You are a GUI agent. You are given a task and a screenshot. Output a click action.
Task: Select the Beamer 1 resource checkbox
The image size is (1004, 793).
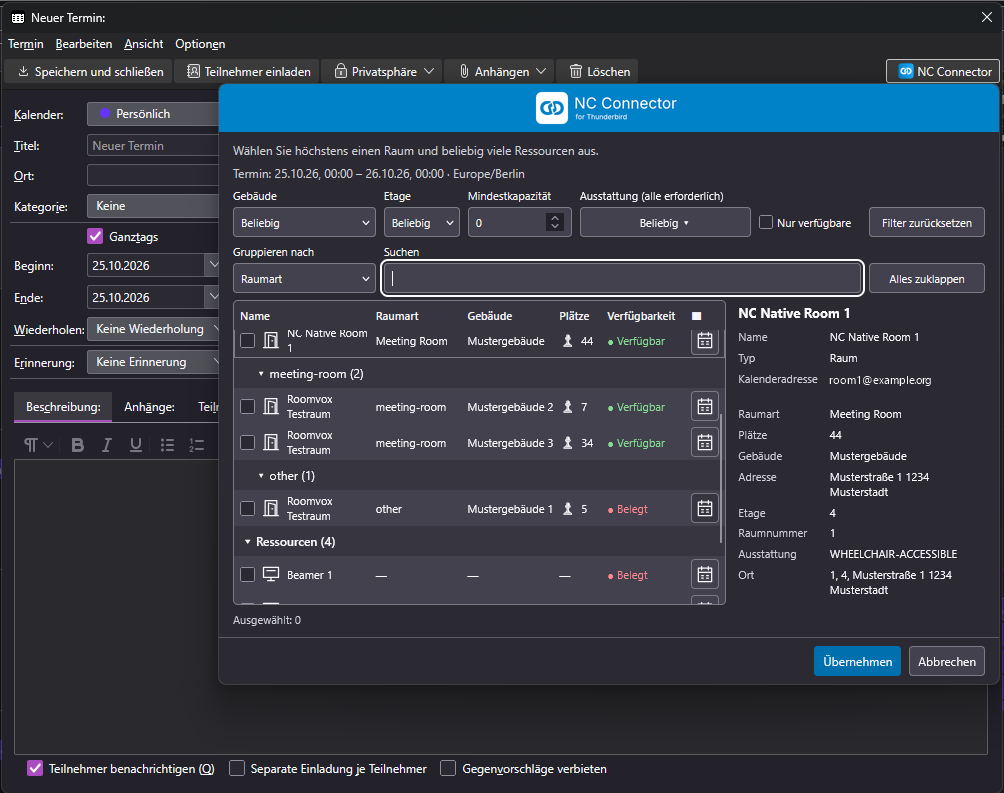point(247,574)
